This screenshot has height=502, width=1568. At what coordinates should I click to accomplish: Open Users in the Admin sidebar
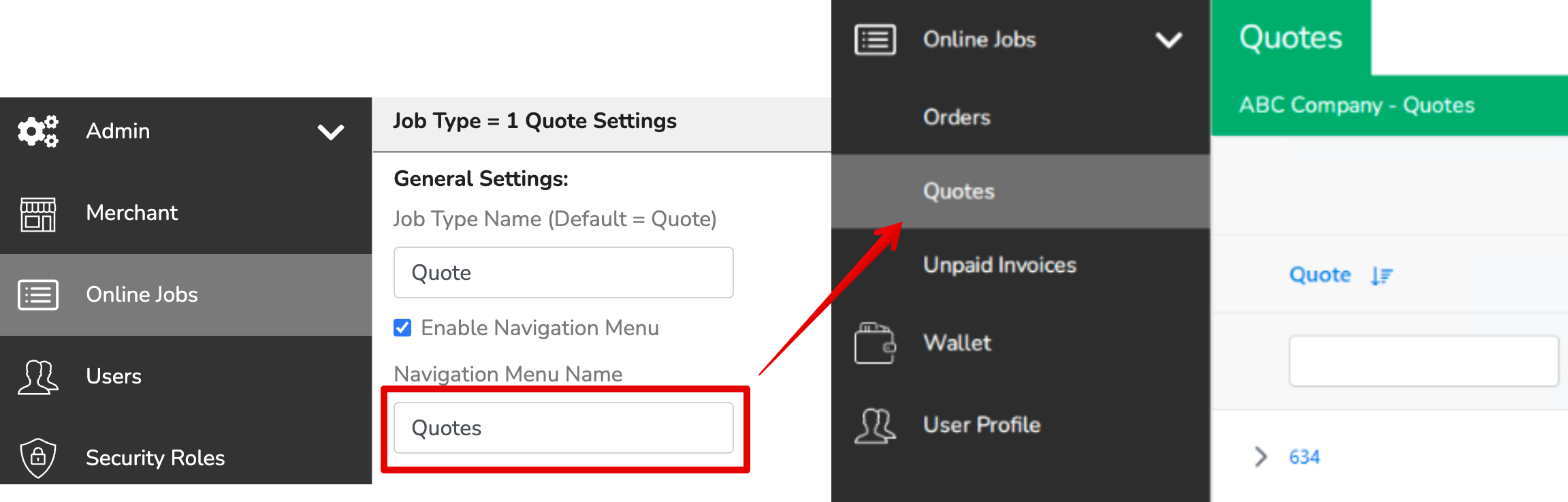[186, 377]
